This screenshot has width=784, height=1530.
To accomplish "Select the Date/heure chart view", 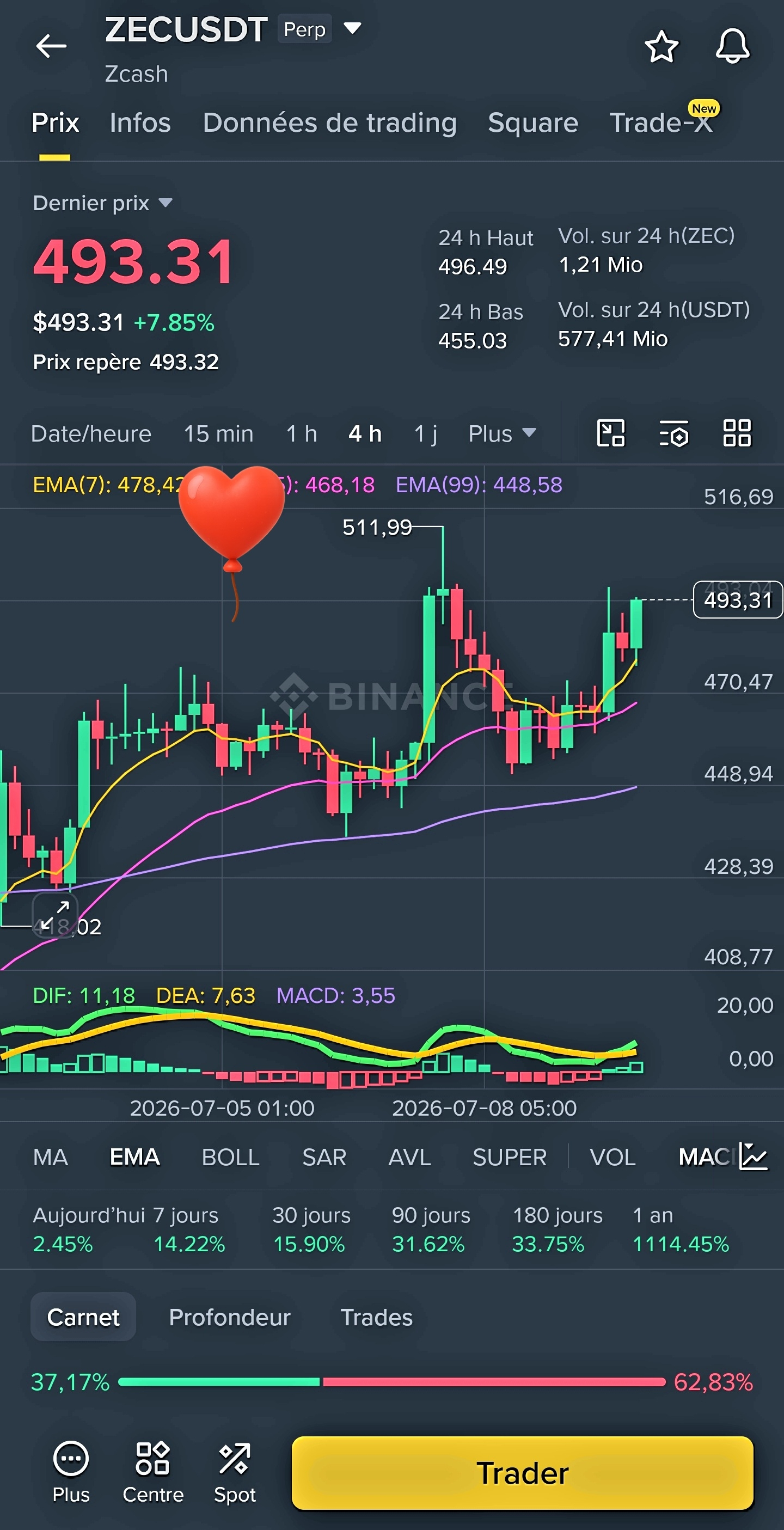I will 91,433.
